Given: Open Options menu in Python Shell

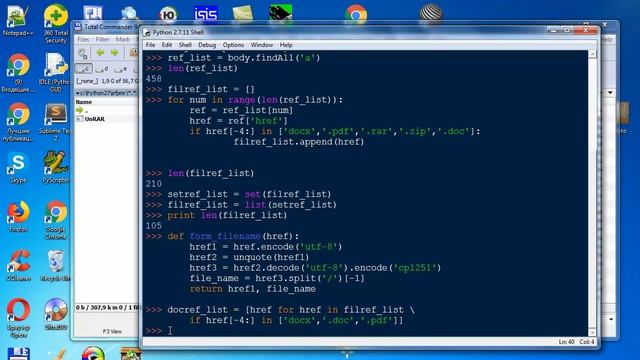Looking at the screenshot, I should (233, 45).
